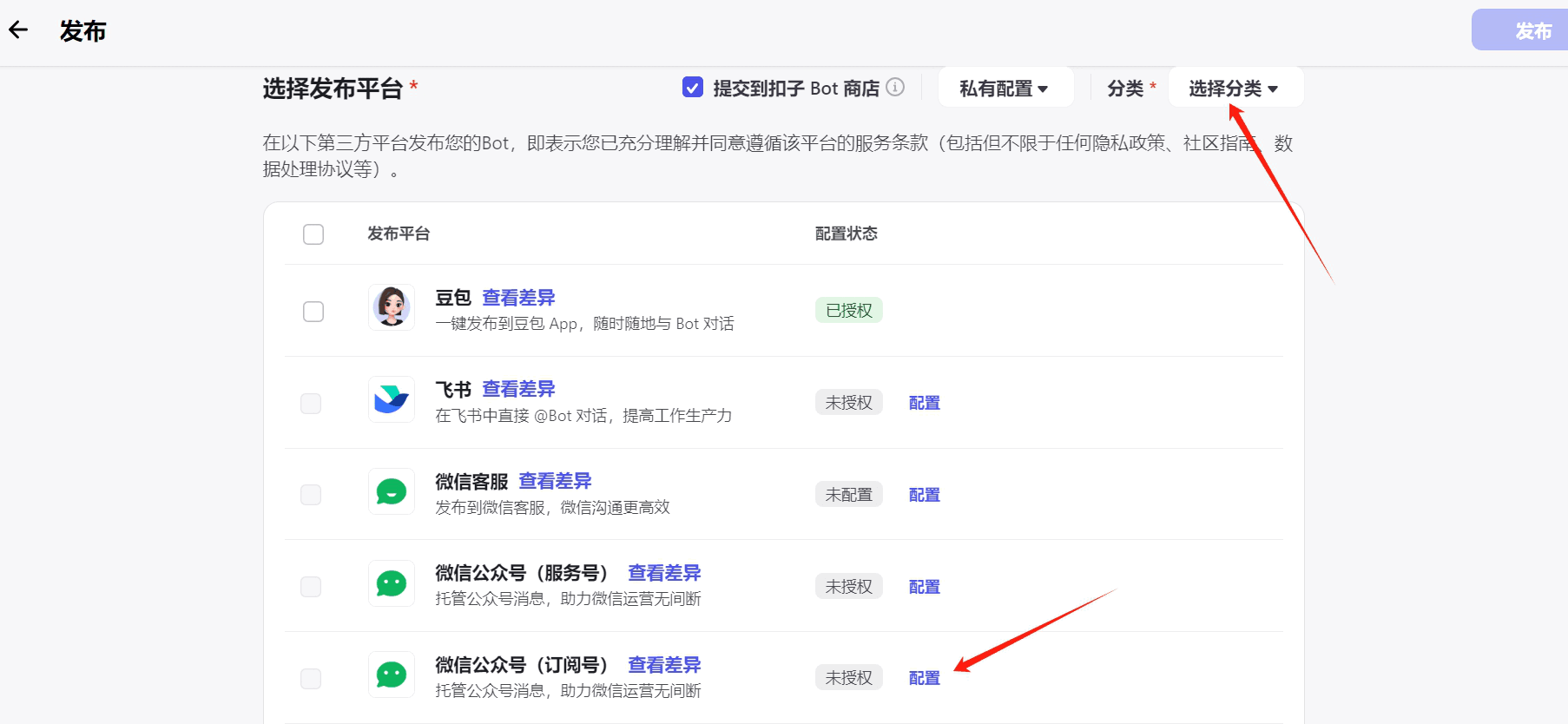Viewport: 1568px width, 724px height.
Task: Click 配置 in 微信公众号（订阅号）row
Action: point(925,678)
